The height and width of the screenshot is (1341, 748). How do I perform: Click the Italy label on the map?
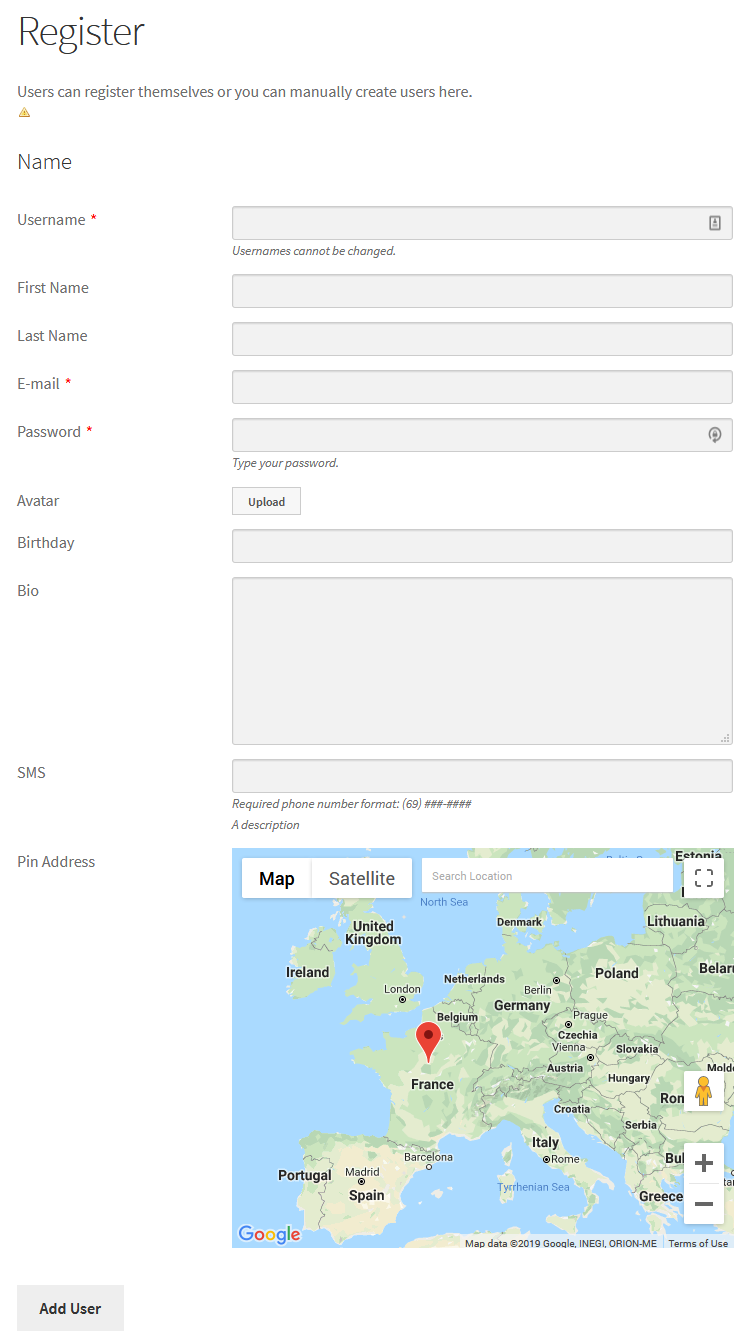(x=545, y=1142)
